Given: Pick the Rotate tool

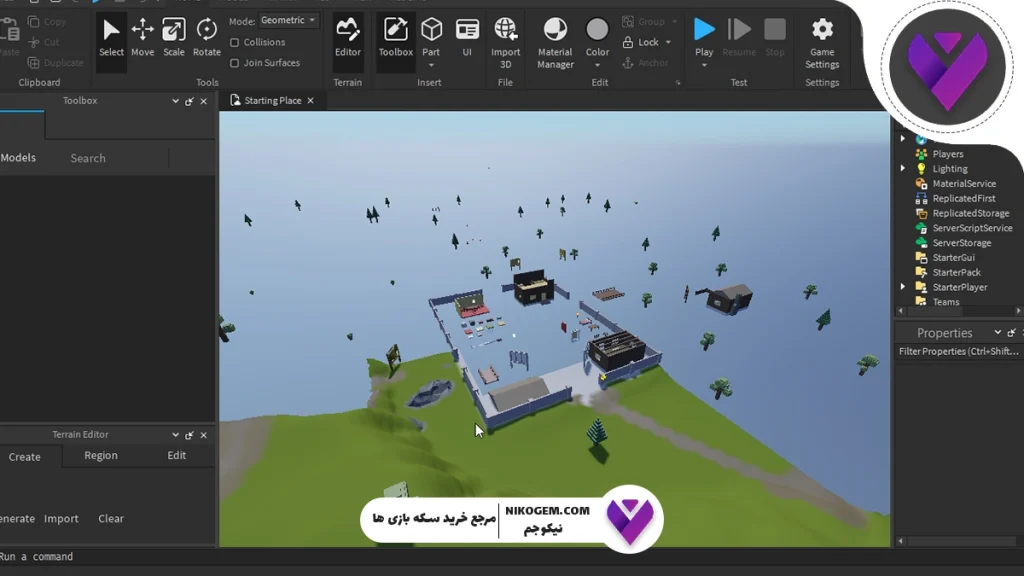Looking at the screenshot, I should (206, 37).
